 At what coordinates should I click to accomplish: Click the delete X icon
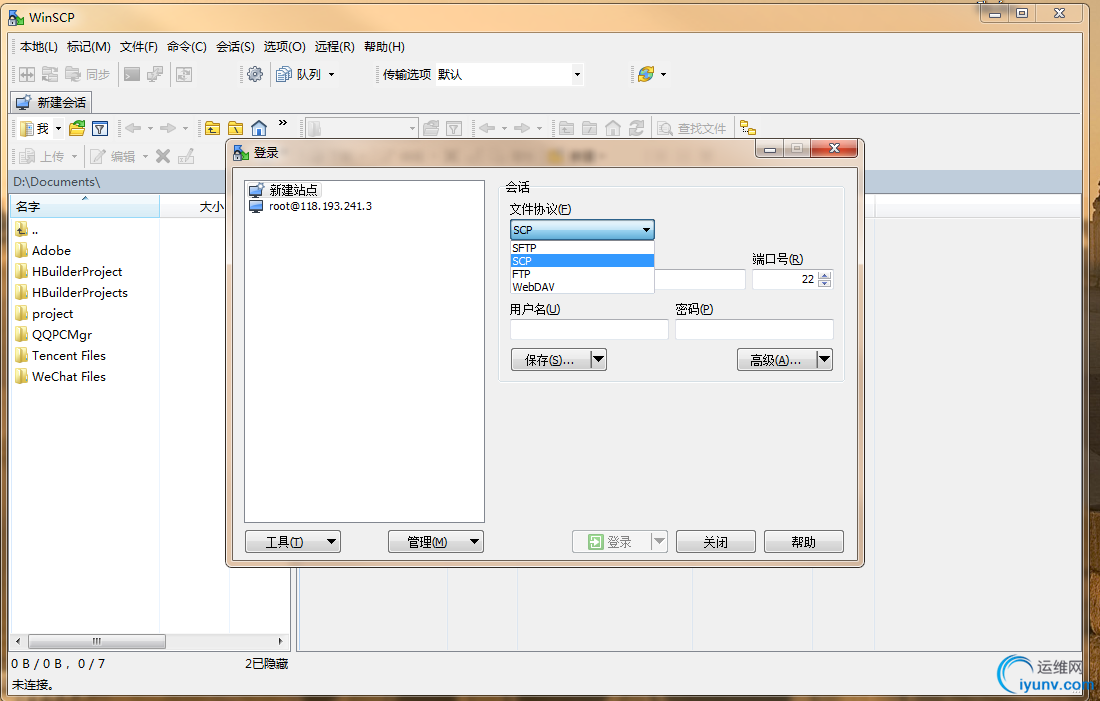(x=163, y=156)
